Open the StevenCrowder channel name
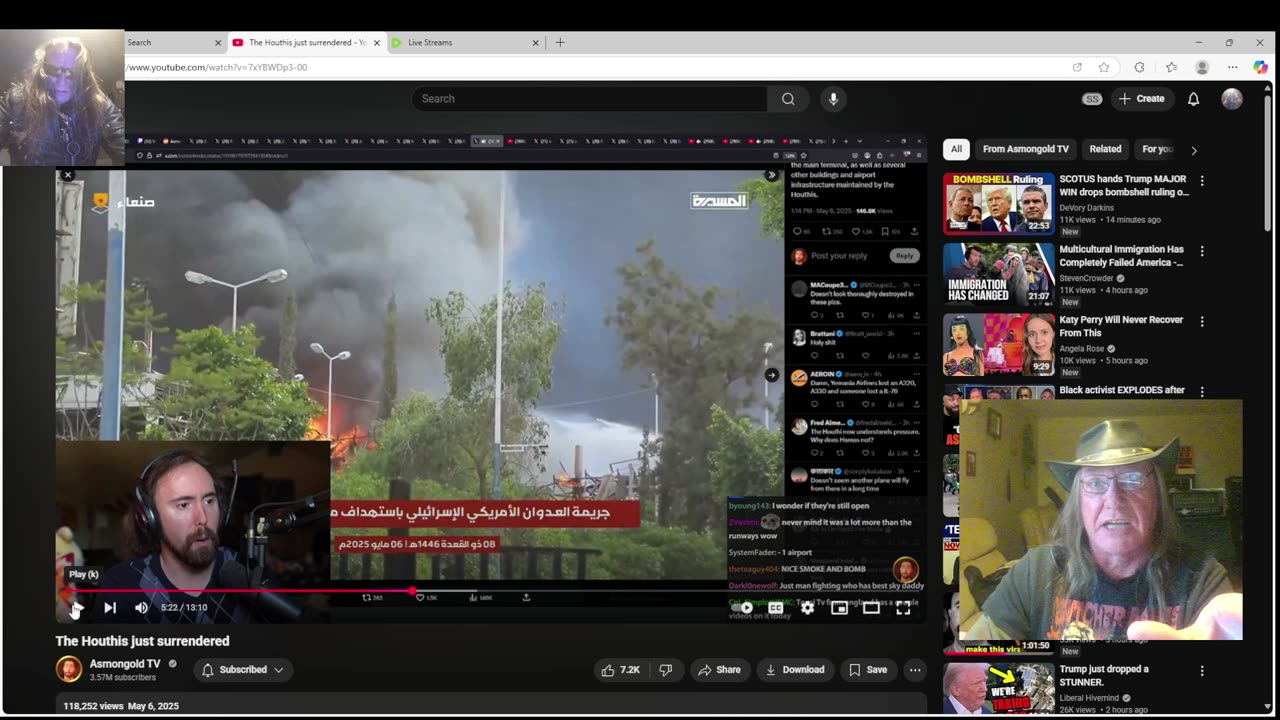The image size is (1280, 720). tap(1087, 278)
